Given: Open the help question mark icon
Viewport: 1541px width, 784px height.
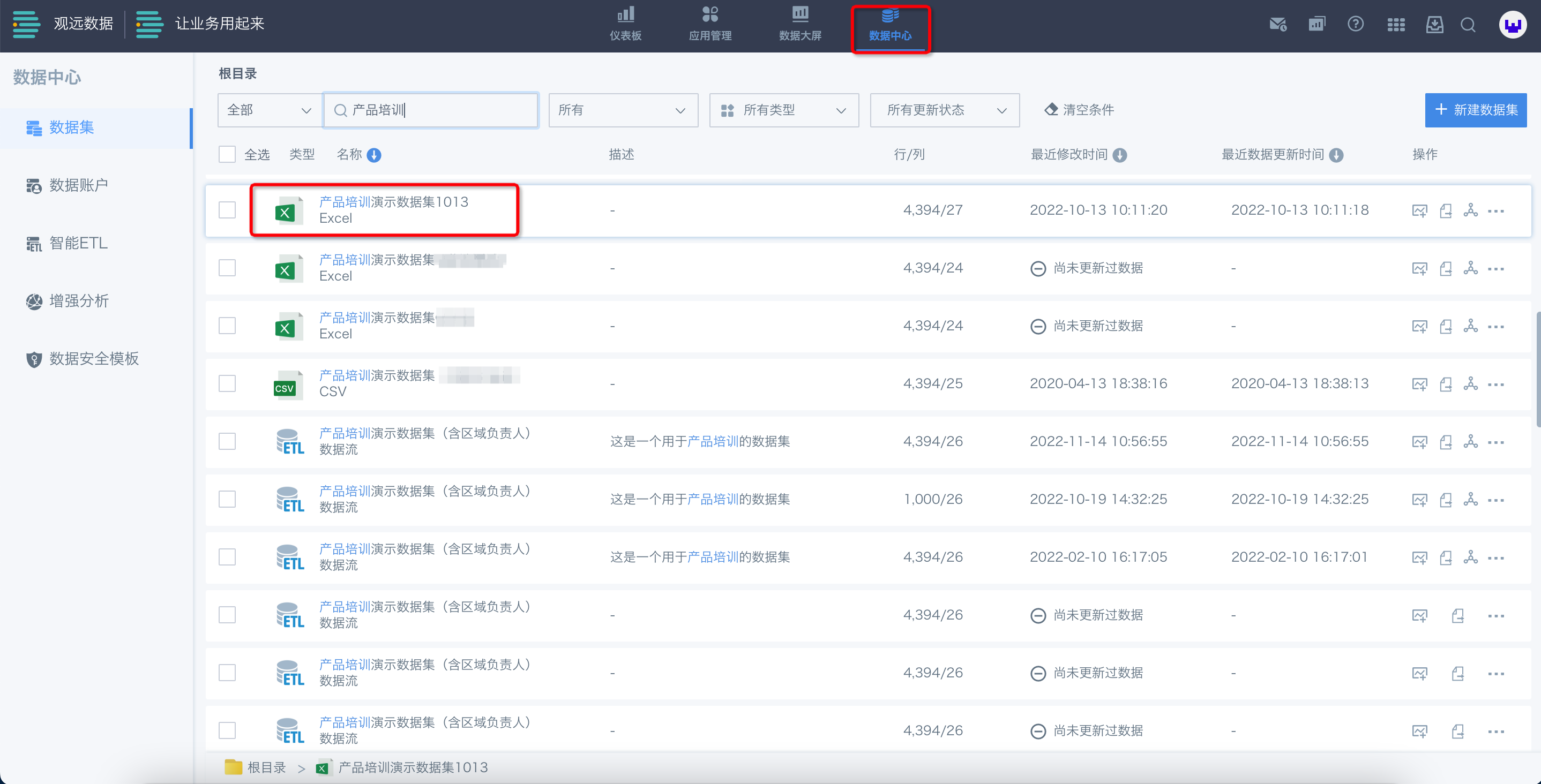Looking at the screenshot, I should (1356, 25).
